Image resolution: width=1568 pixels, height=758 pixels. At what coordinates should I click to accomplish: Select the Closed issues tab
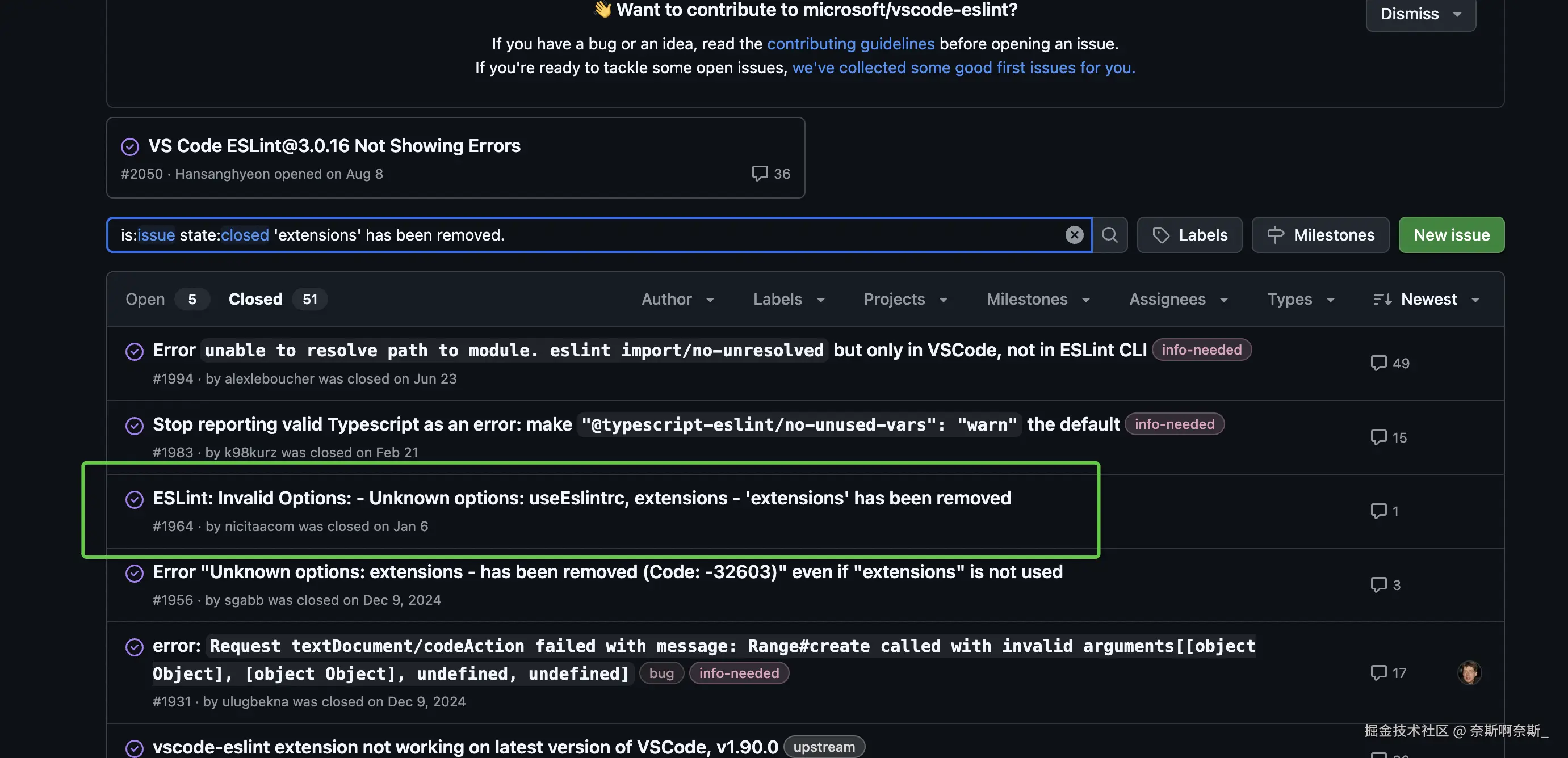[255, 300]
